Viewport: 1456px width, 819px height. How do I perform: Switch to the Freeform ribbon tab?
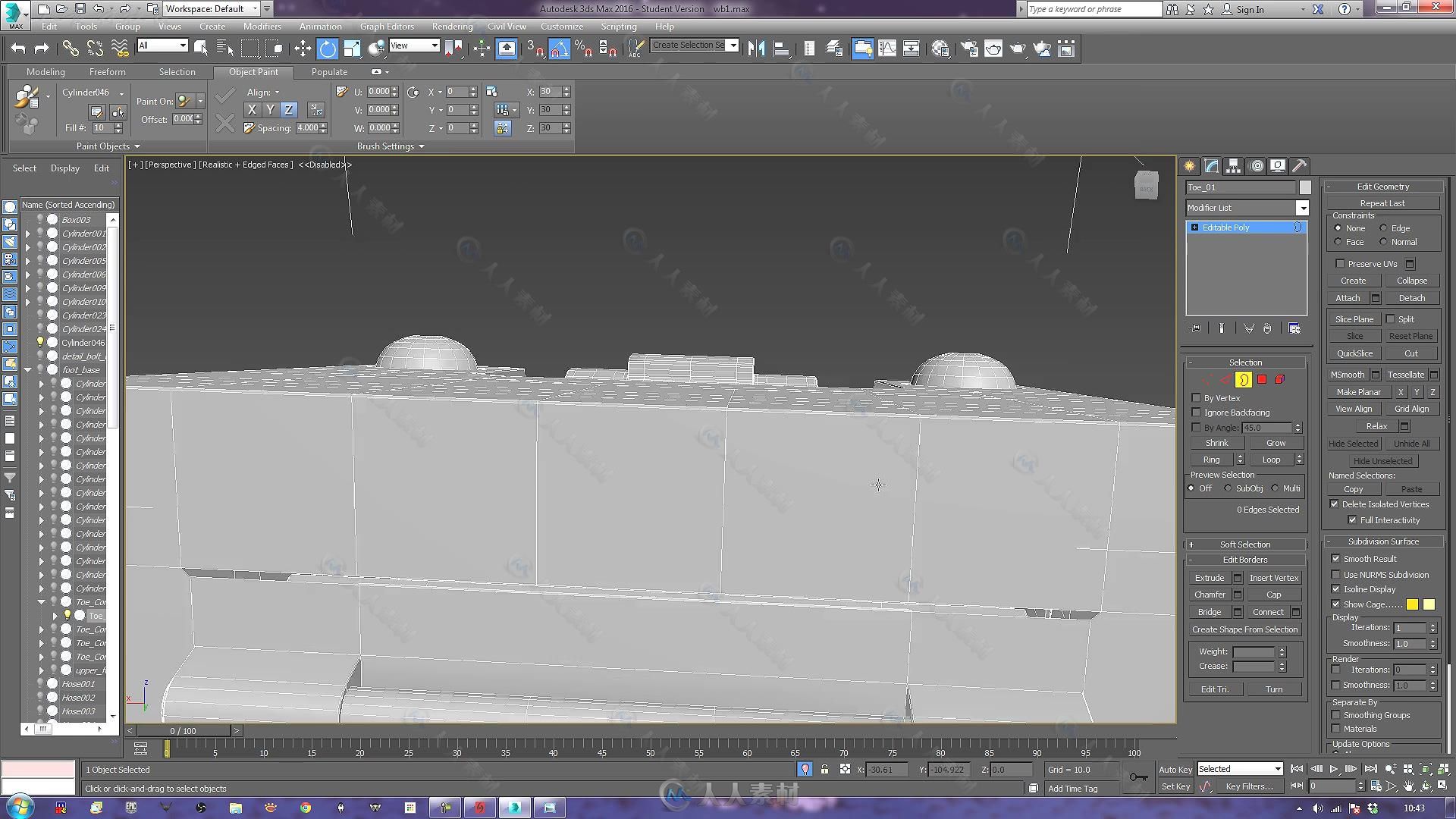click(107, 72)
